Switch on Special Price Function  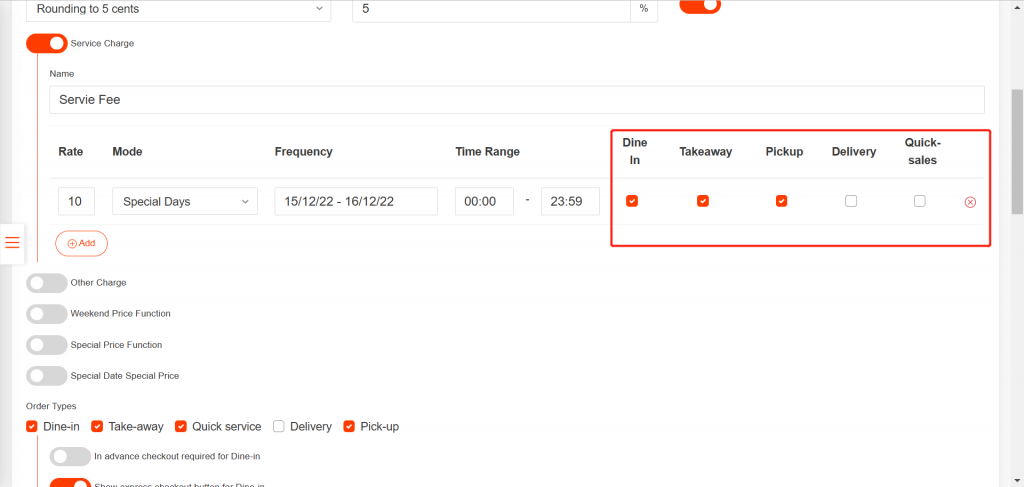[x=46, y=345]
